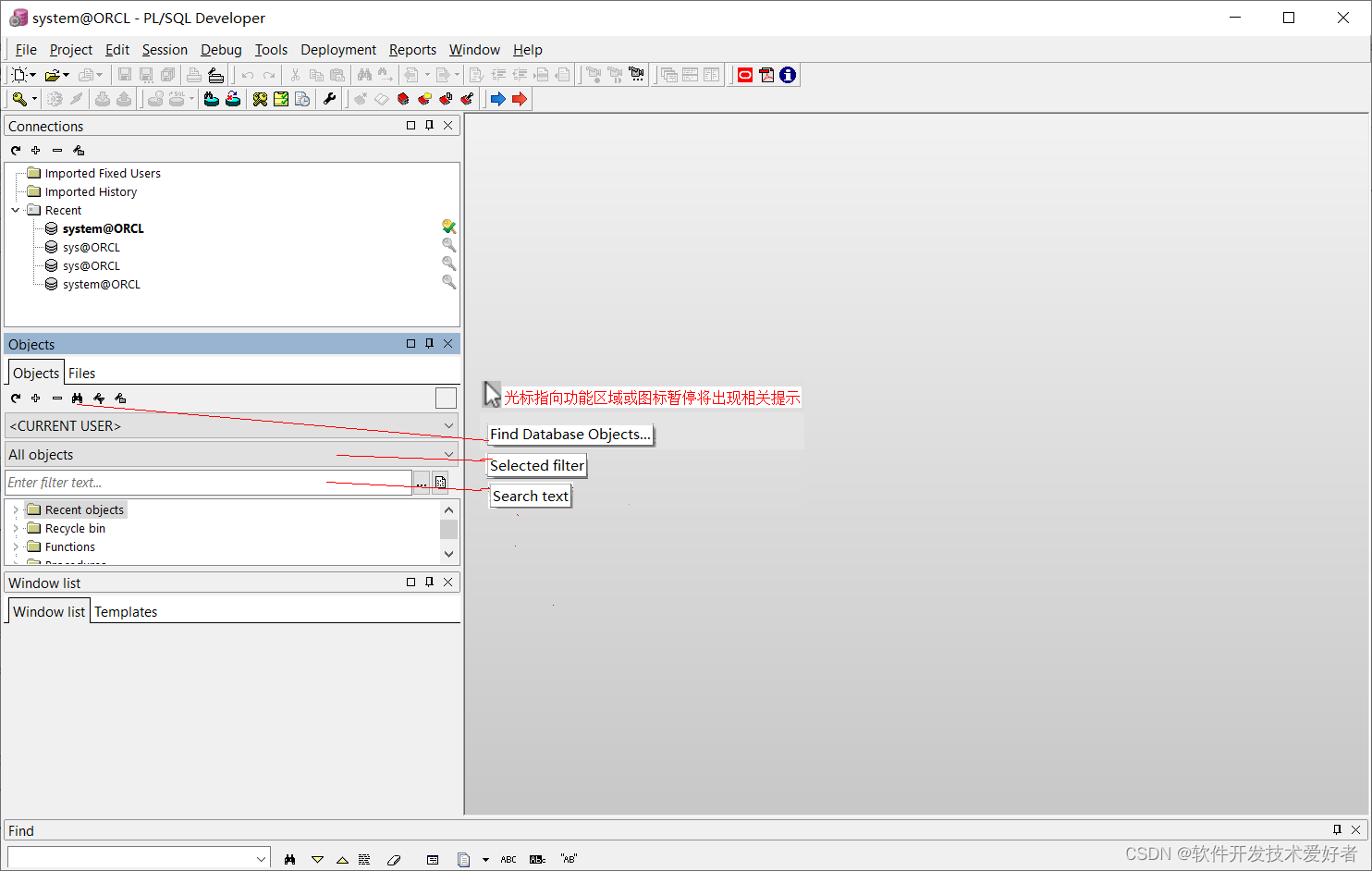Image resolution: width=1372 pixels, height=871 pixels.
Task: Click the ellipsis filter button
Action: [x=422, y=483]
